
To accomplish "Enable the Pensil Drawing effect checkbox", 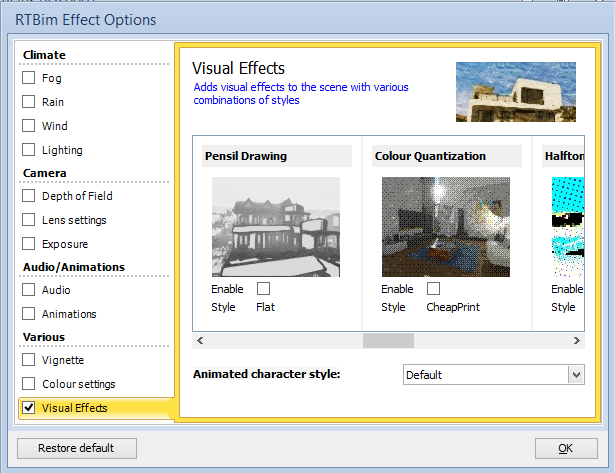I will point(264,289).
